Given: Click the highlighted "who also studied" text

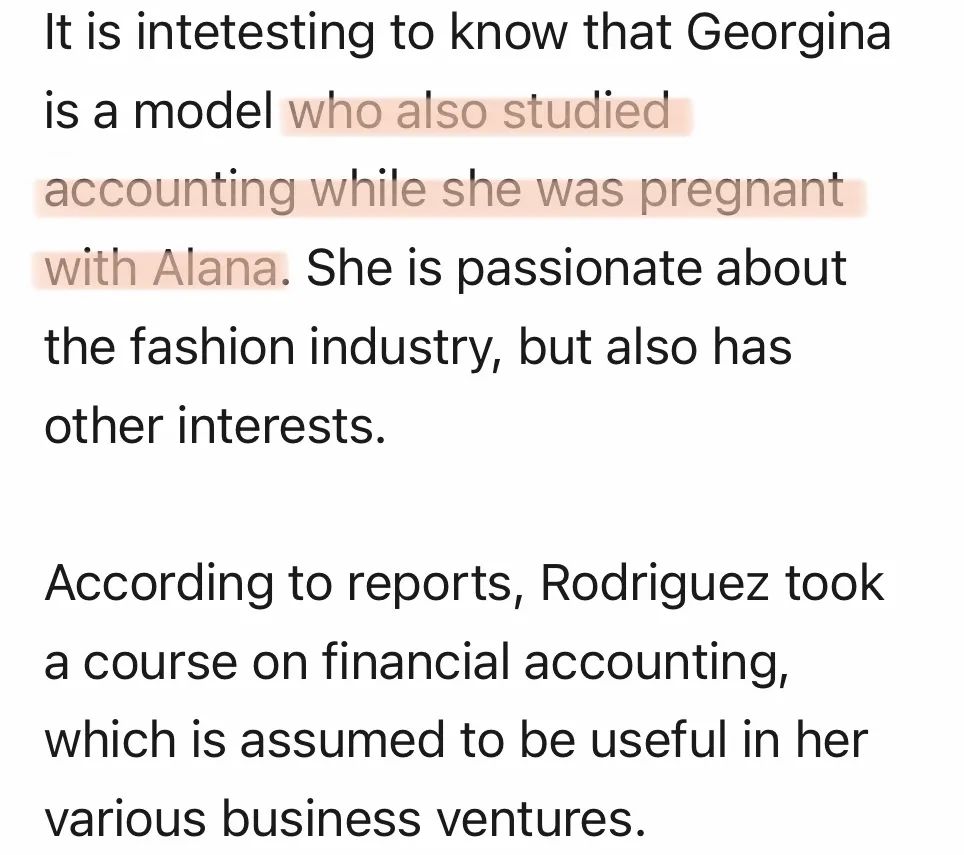Looking at the screenshot, I should 480,112.
